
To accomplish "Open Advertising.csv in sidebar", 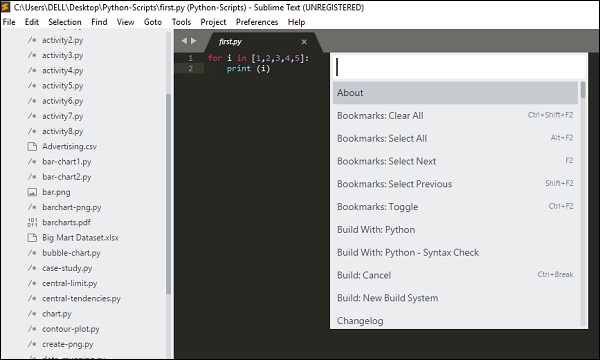I will pos(69,147).
